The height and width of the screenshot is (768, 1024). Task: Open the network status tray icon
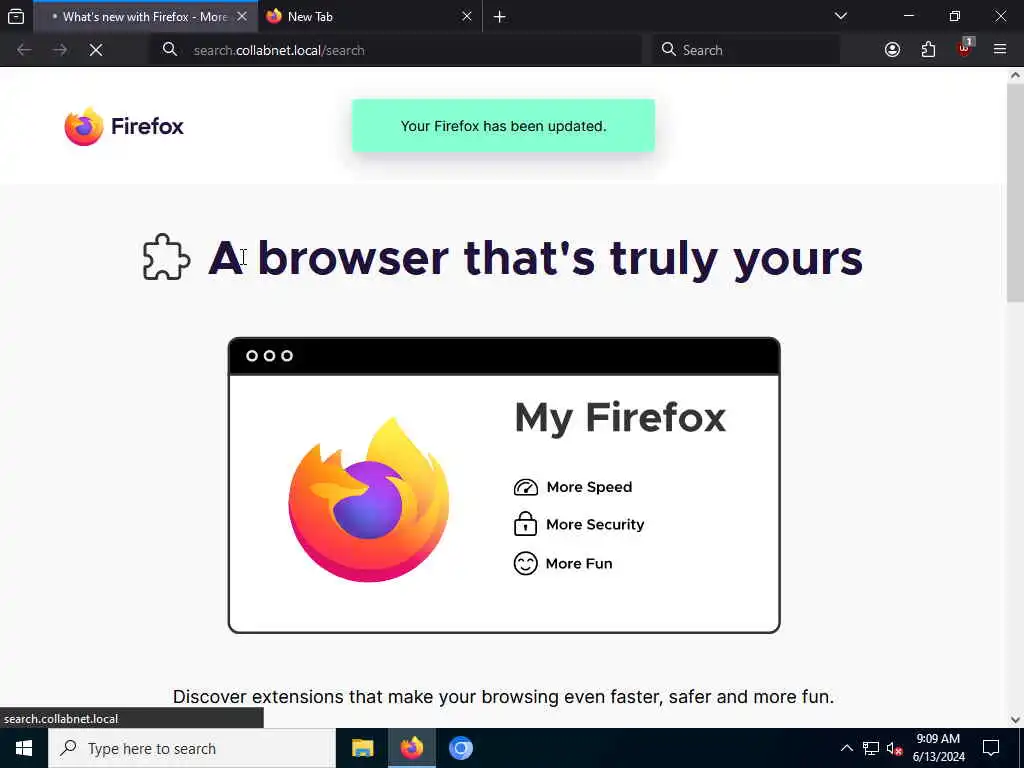(871, 748)
